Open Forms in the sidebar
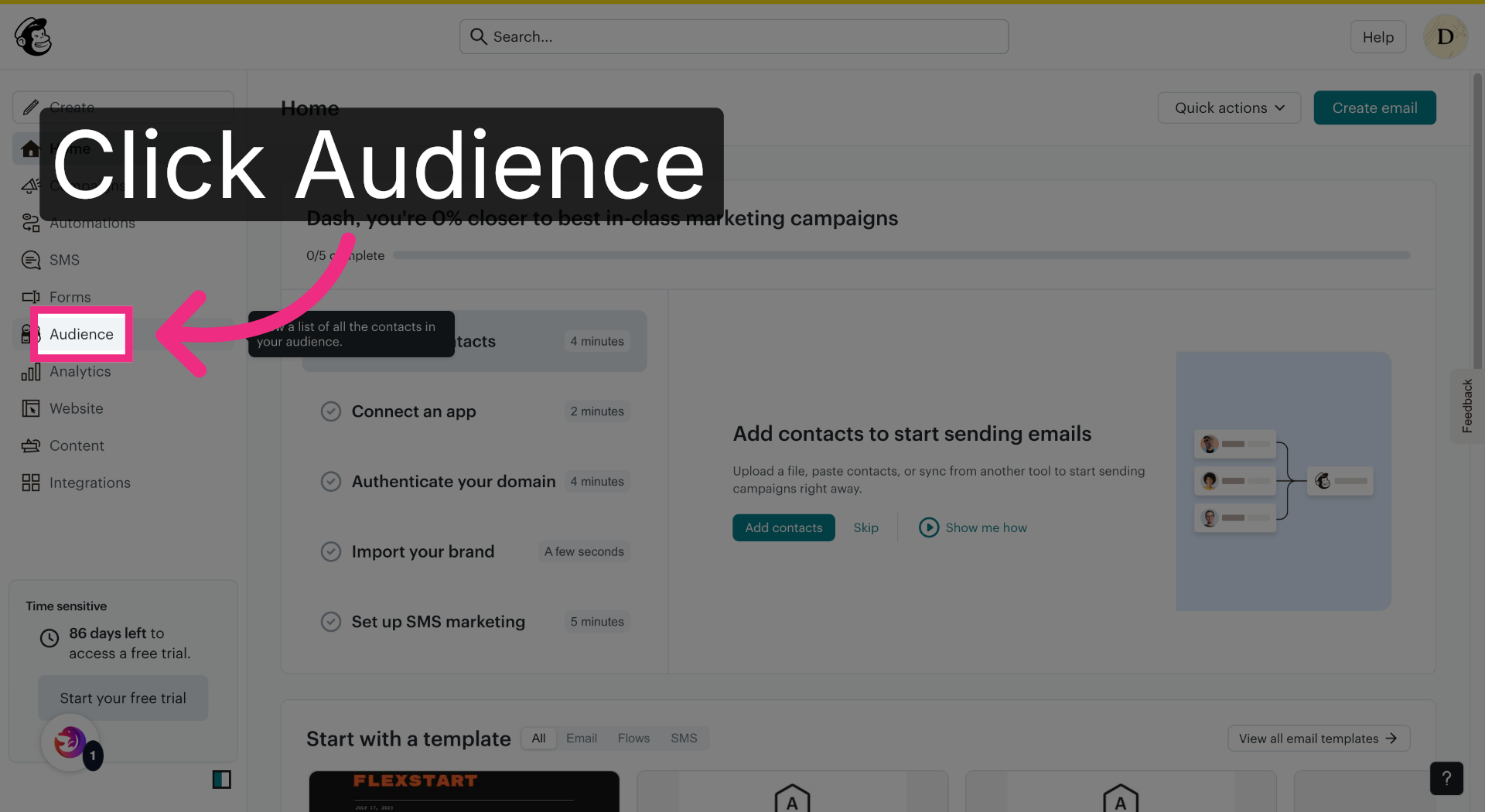The image size is (1485, 812). point(70,297)
